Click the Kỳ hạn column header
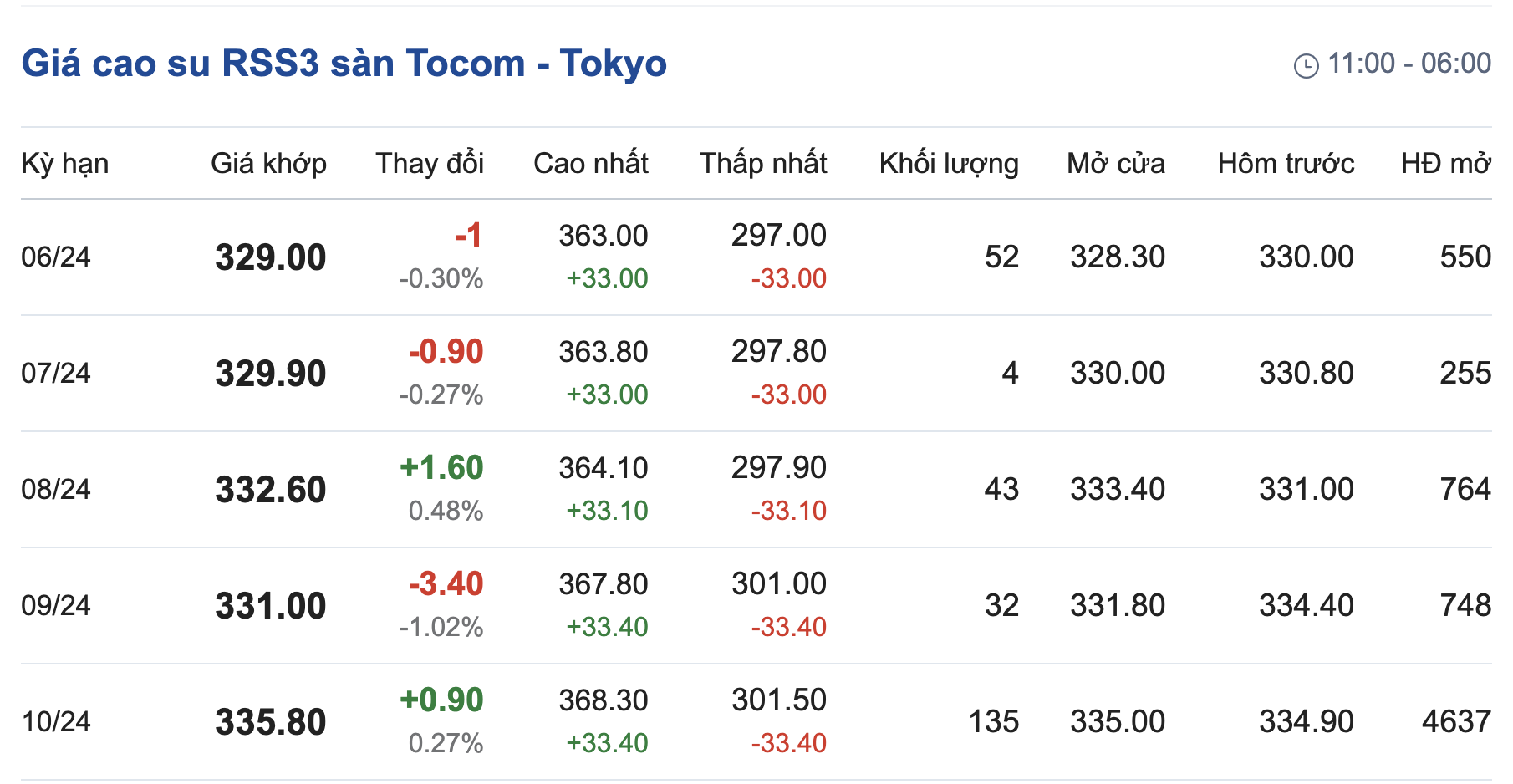This screenshot has width=1513, height=784. [65, 164]
